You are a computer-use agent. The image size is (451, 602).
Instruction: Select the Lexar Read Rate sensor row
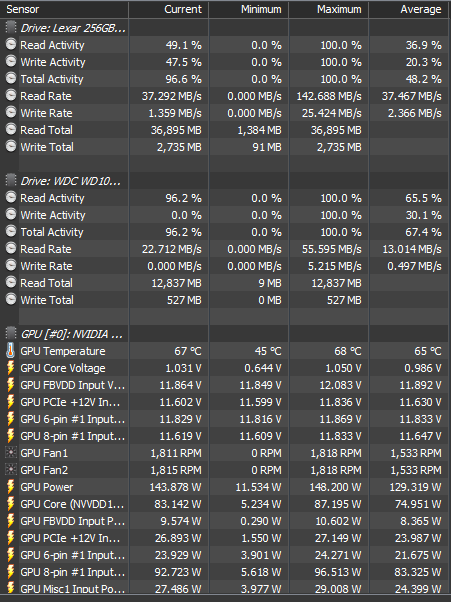(225, 96)
